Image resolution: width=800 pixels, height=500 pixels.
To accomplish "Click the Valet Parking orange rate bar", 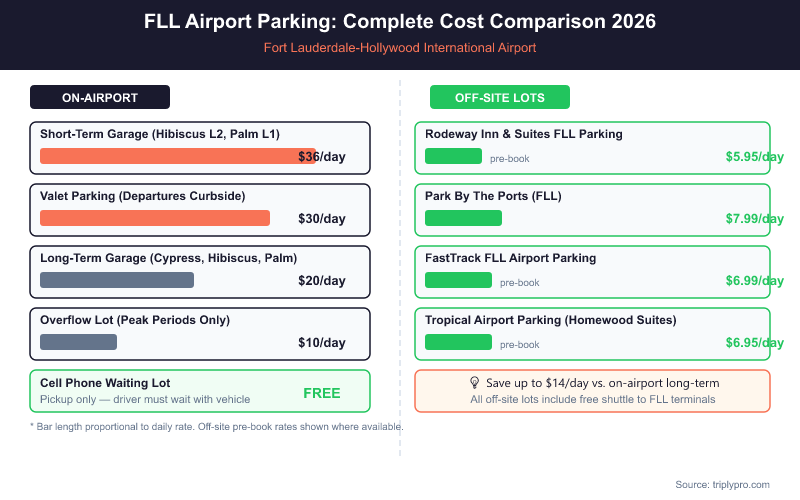I will click(x=155, y=218).
